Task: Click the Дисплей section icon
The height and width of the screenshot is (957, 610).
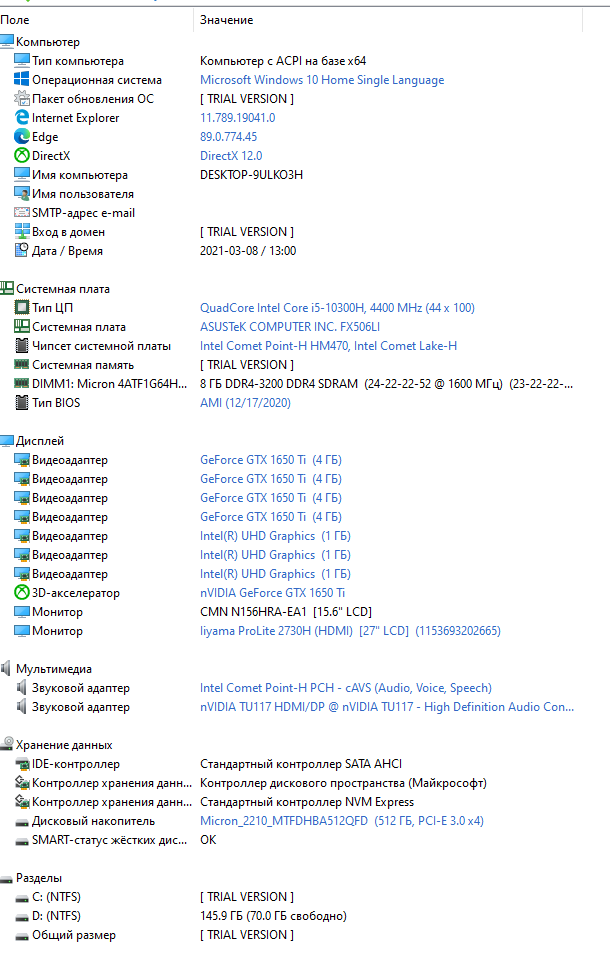Action: point(7,441)
